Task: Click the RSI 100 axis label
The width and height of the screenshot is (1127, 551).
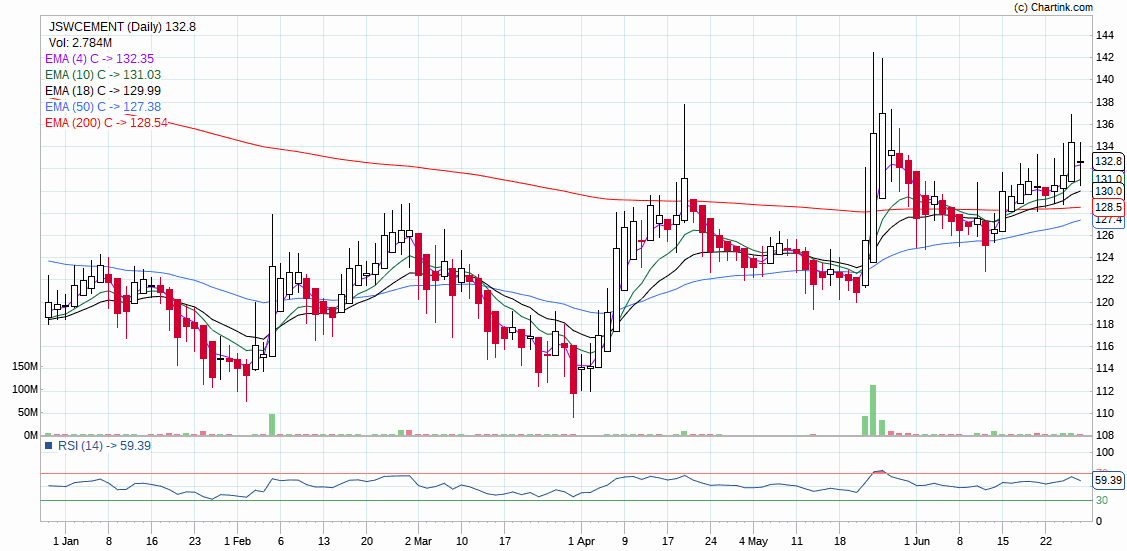Action: pyautogui.click(x=1104, y=452)
